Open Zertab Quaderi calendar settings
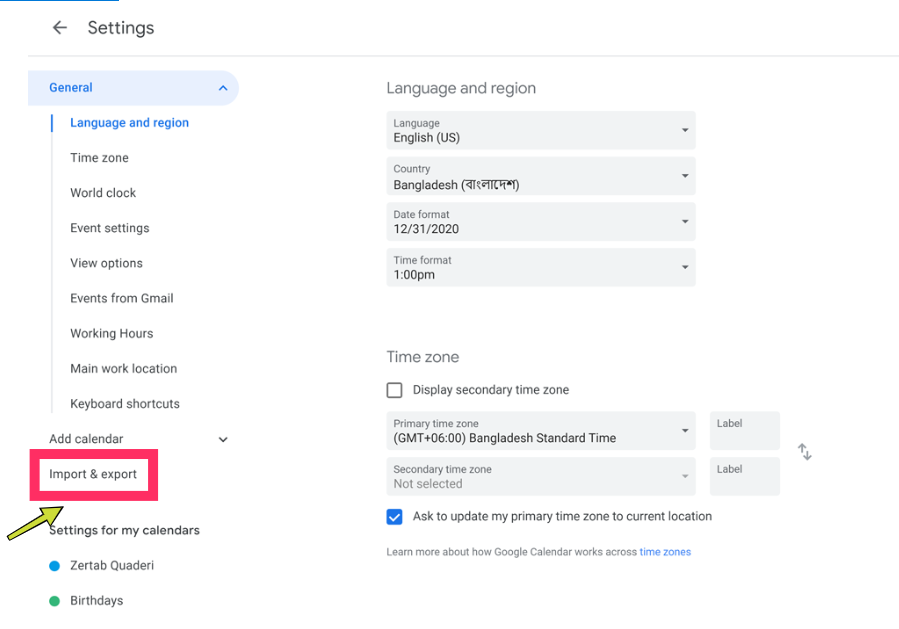The width and height of the screenshot is (899, 629). [112, 565]
